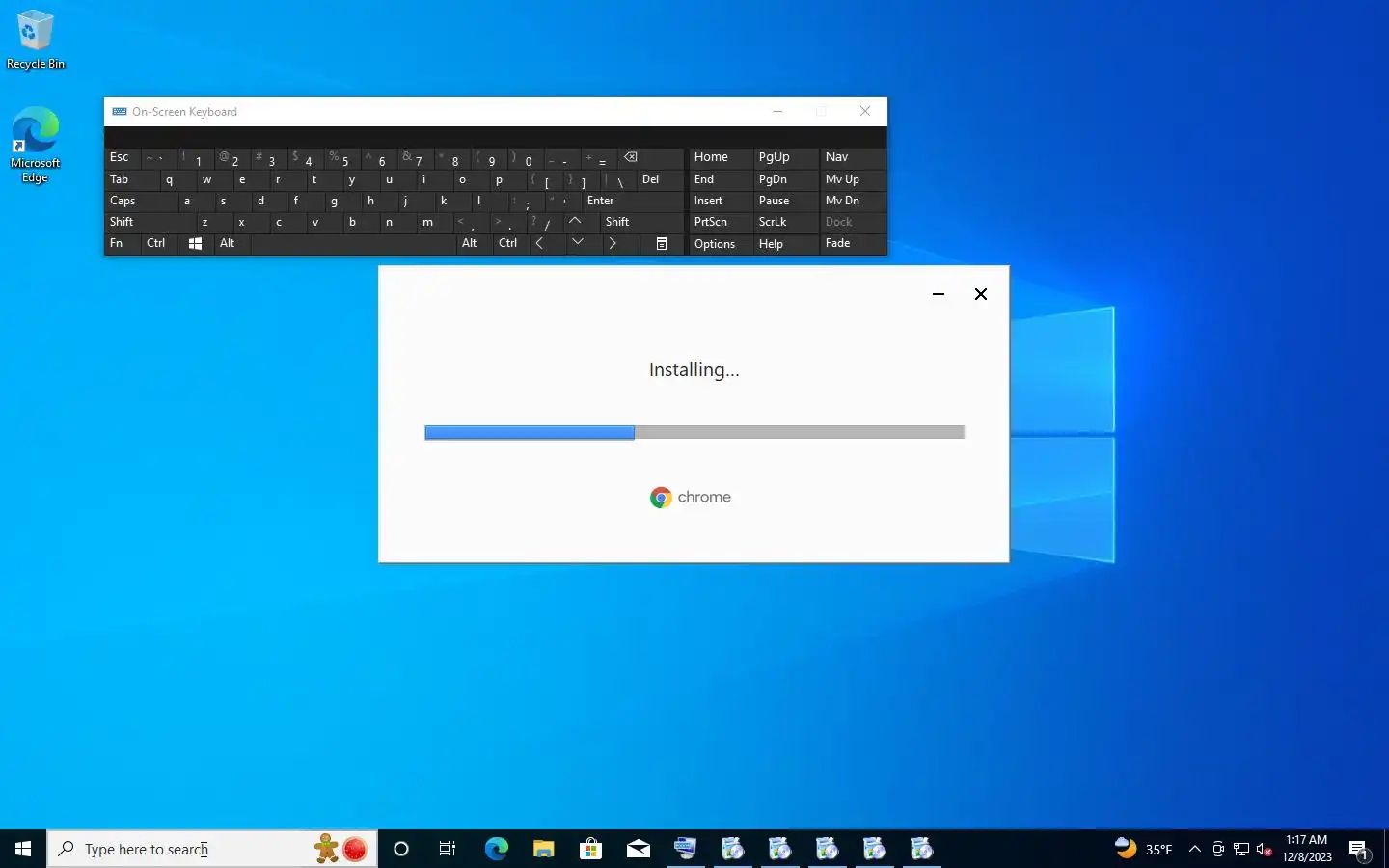
Task: Toggle left Alt key on keyboard
Action: 232,243
